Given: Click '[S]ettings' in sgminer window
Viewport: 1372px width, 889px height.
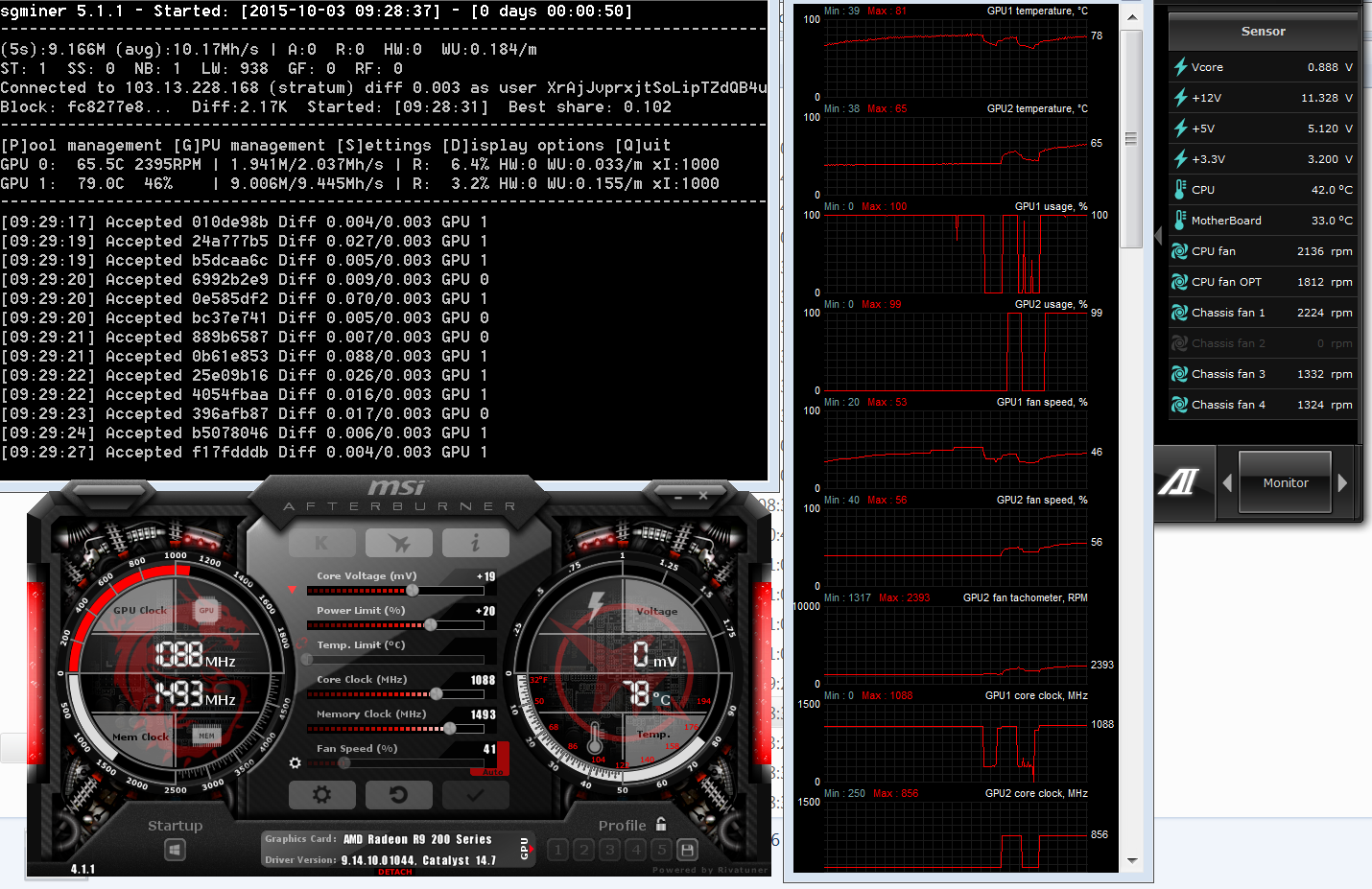Looking at the screenshot, I should click(x=384, y=145).
